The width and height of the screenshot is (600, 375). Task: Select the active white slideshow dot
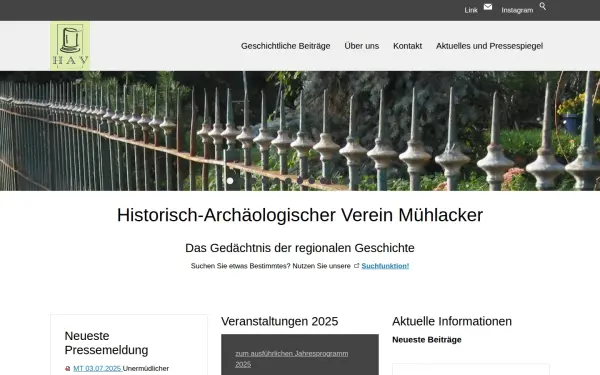[230, 181]
